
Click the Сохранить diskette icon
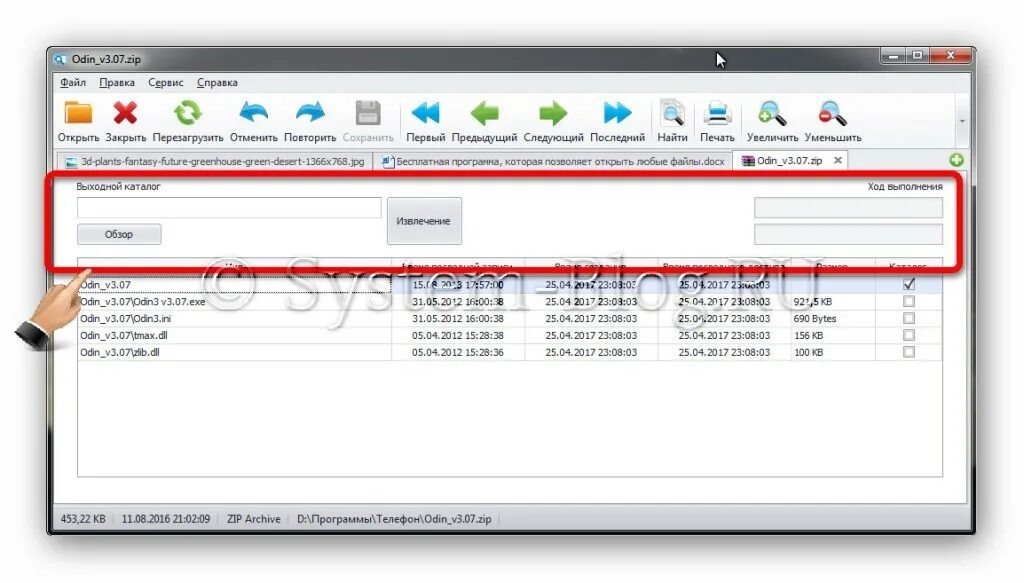pos(368,114)
